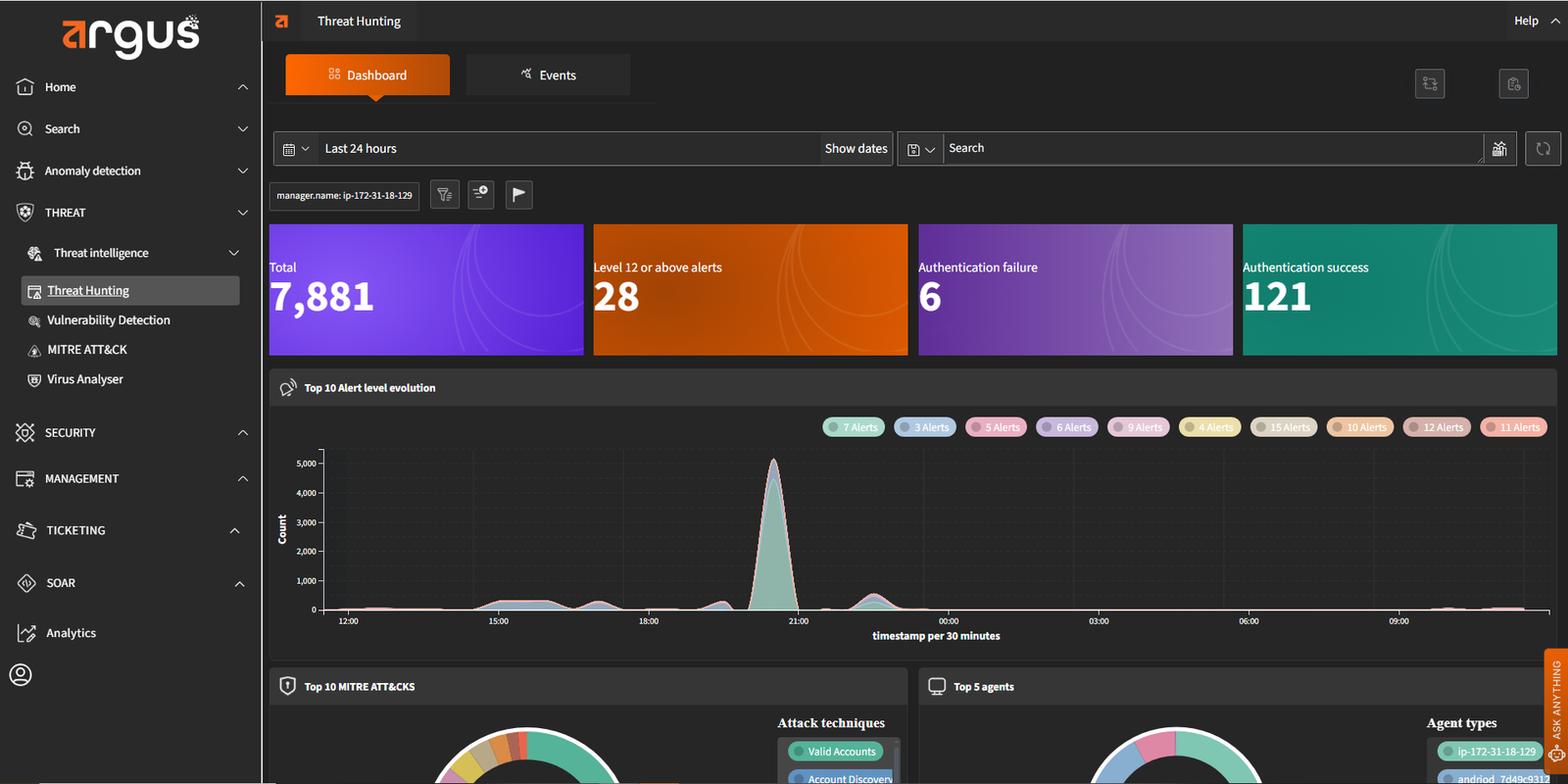
Task: Click the add filter icon
Action: 480,194
